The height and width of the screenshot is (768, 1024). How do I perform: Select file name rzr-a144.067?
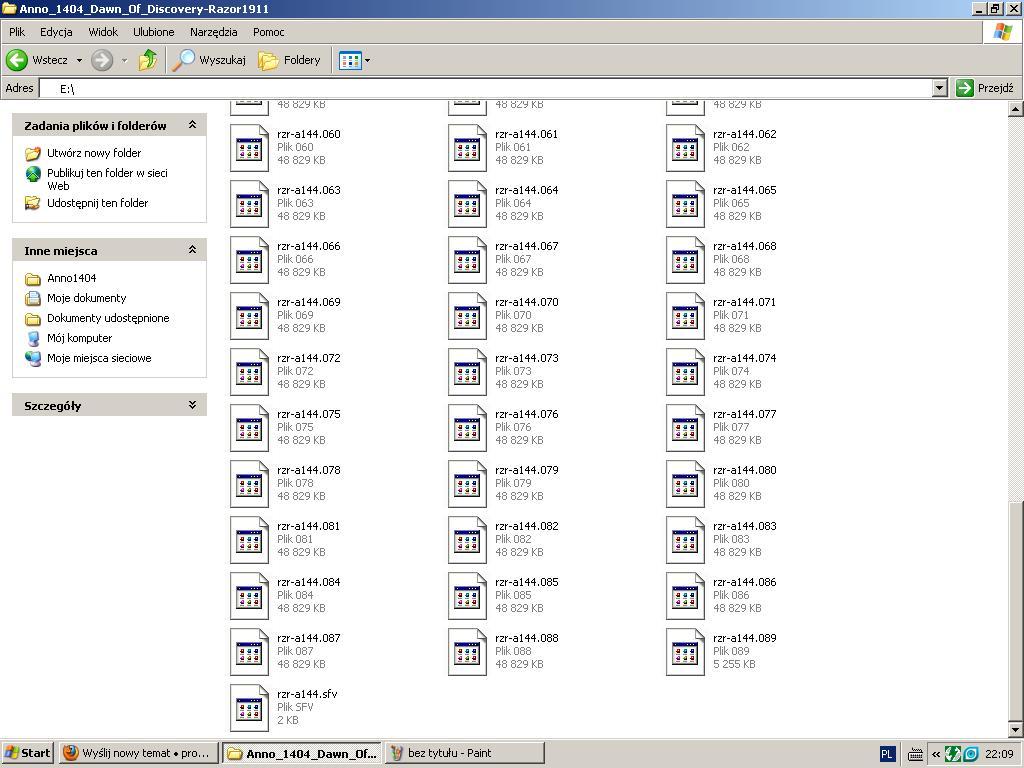click(x=527, y=247)
